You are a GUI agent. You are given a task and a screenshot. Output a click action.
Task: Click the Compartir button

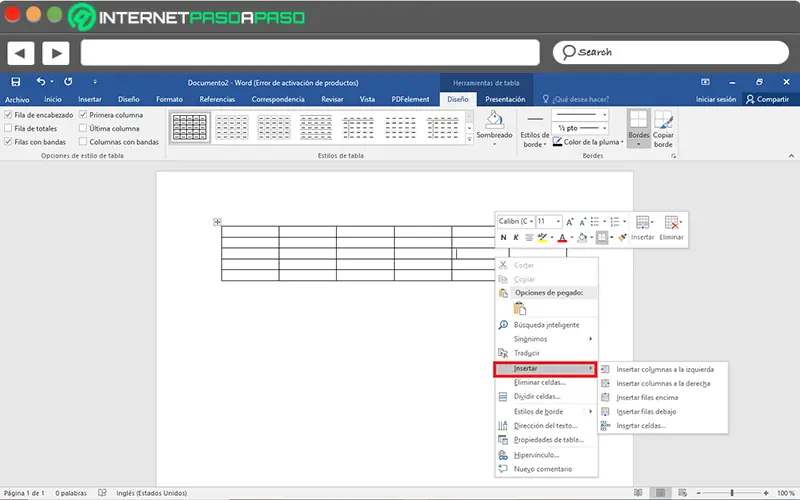pos(767,99)
